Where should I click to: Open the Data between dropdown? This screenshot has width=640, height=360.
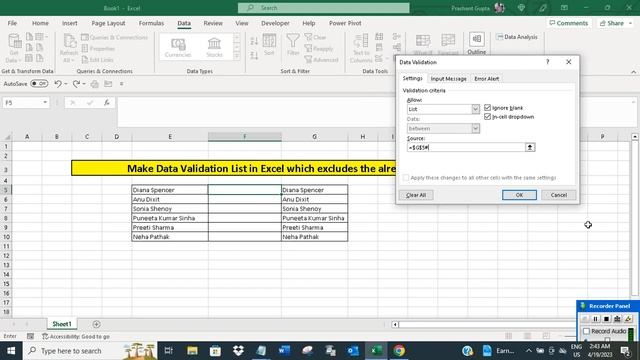[x=476, y=129]
